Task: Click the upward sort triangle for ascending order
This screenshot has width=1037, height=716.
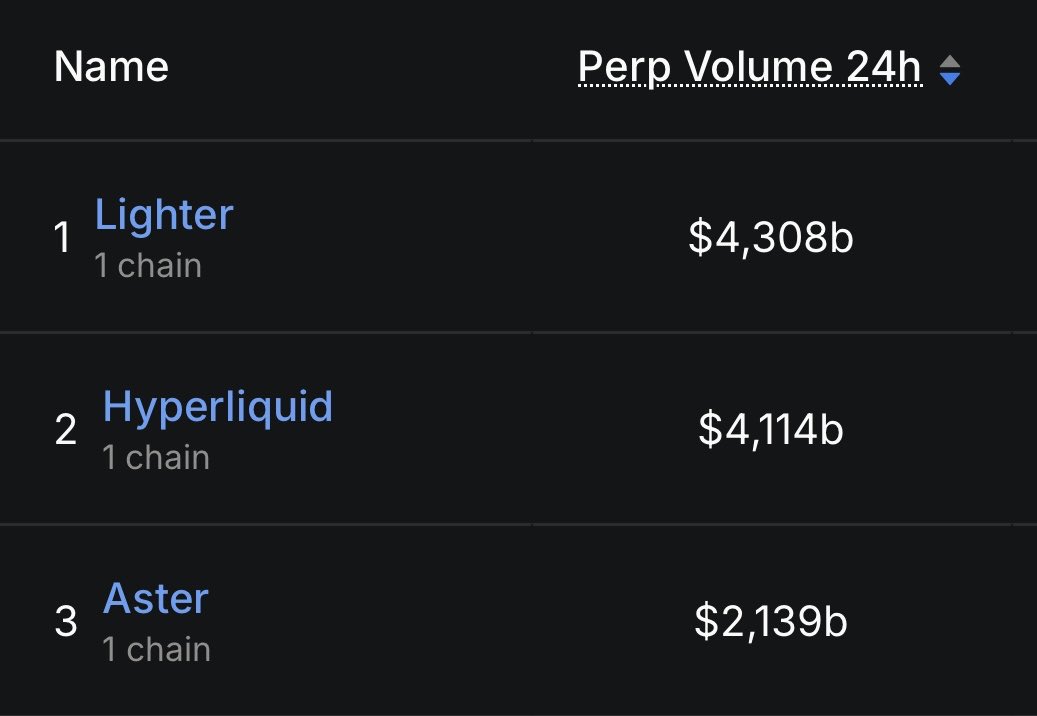Action: (x=950, y=62)
